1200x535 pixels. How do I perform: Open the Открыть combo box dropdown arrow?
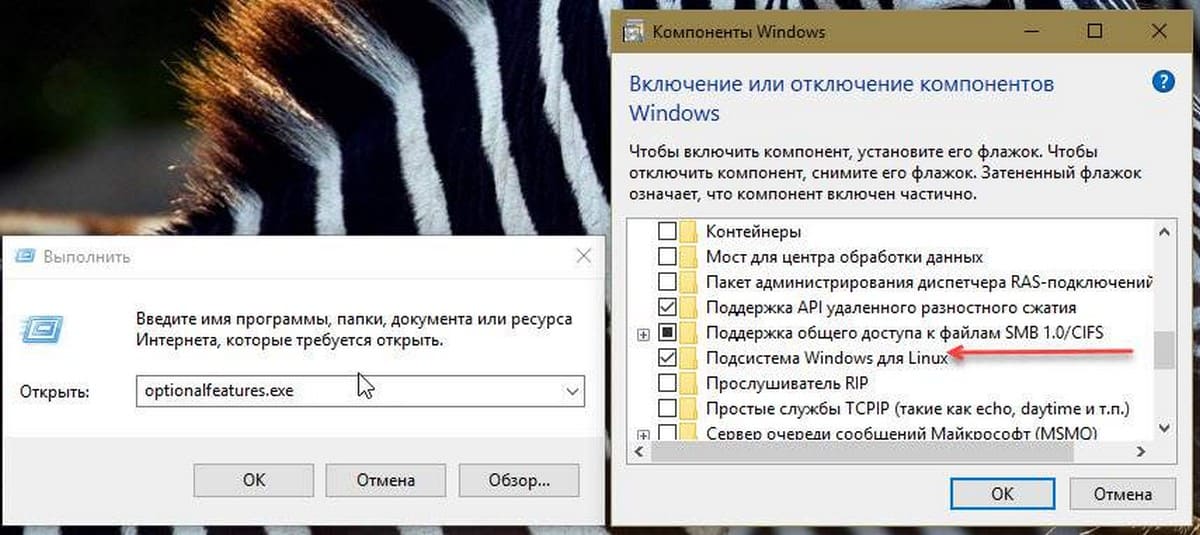click(572, 392)
